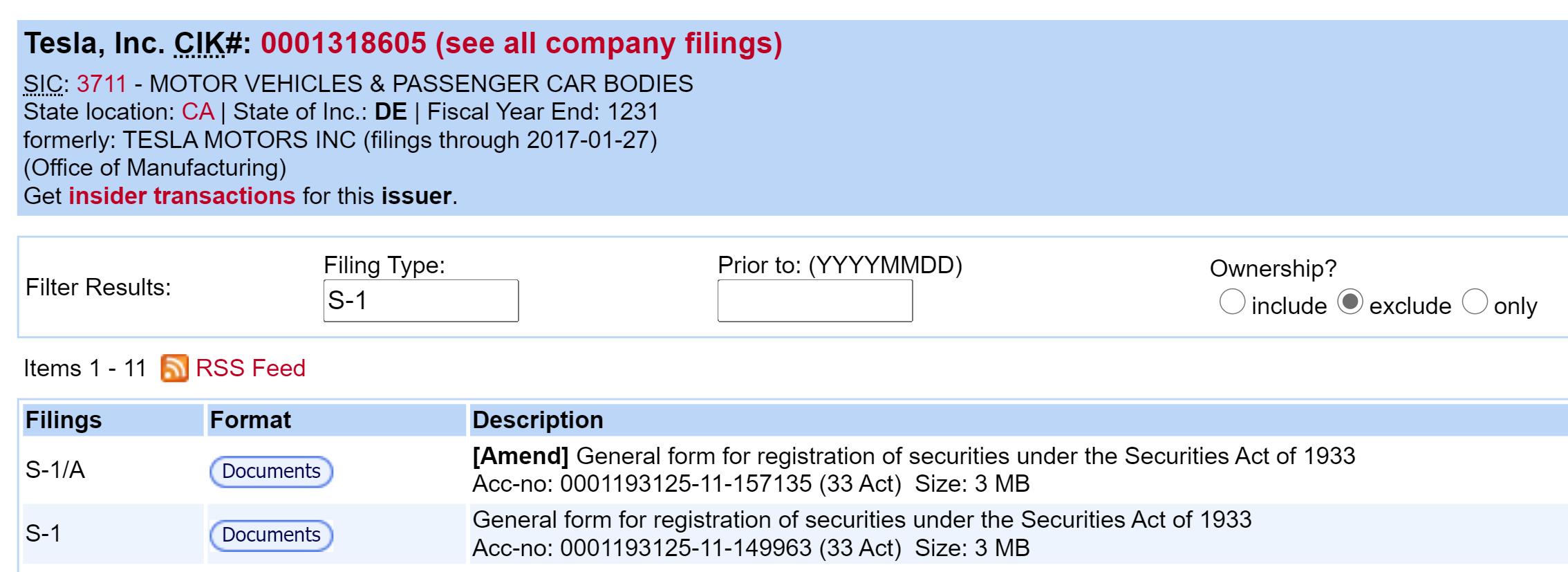Click the S-1/A filing type cell

coord(55,470)
